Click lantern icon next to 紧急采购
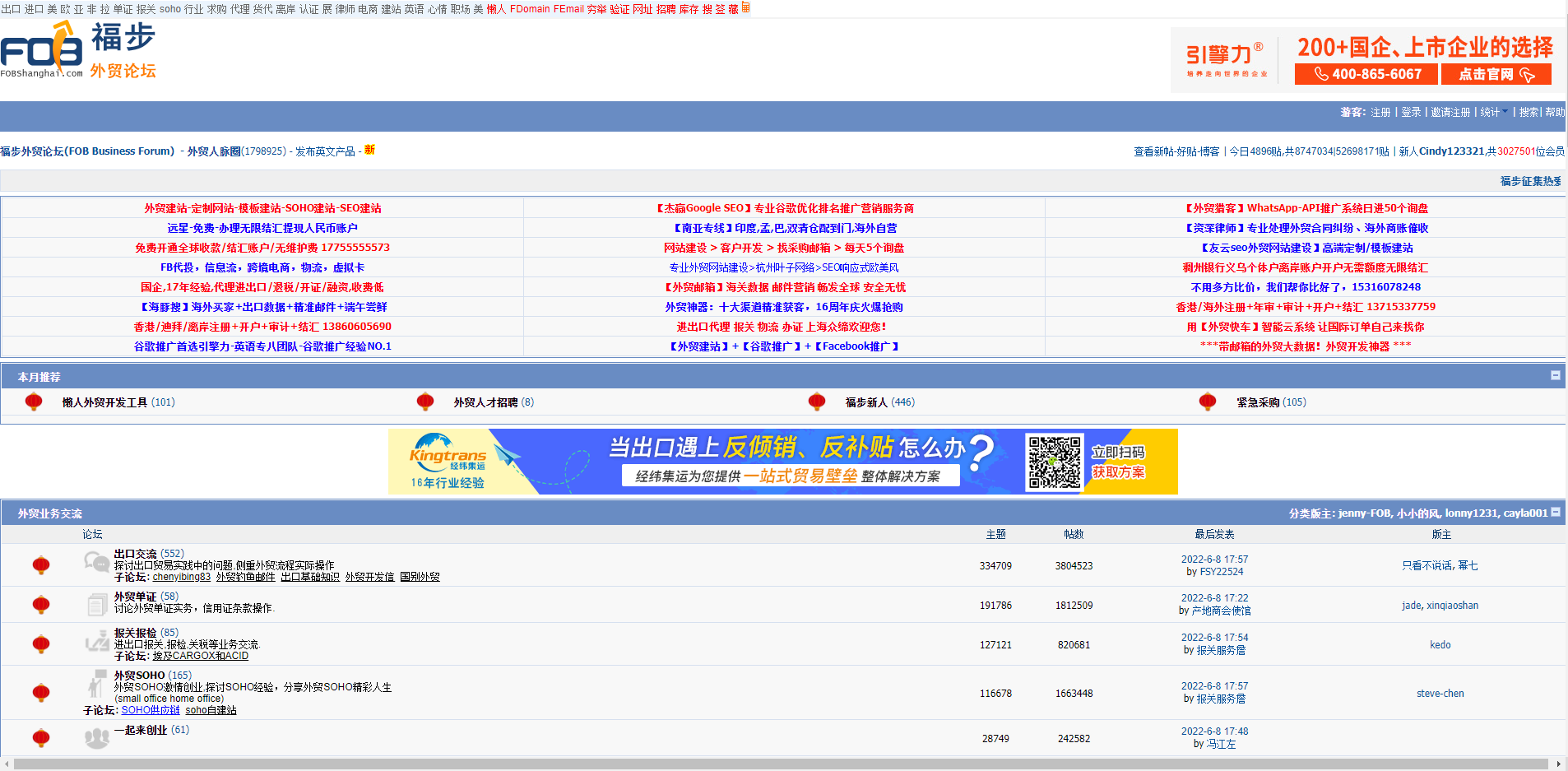 tap(1208, 402)
